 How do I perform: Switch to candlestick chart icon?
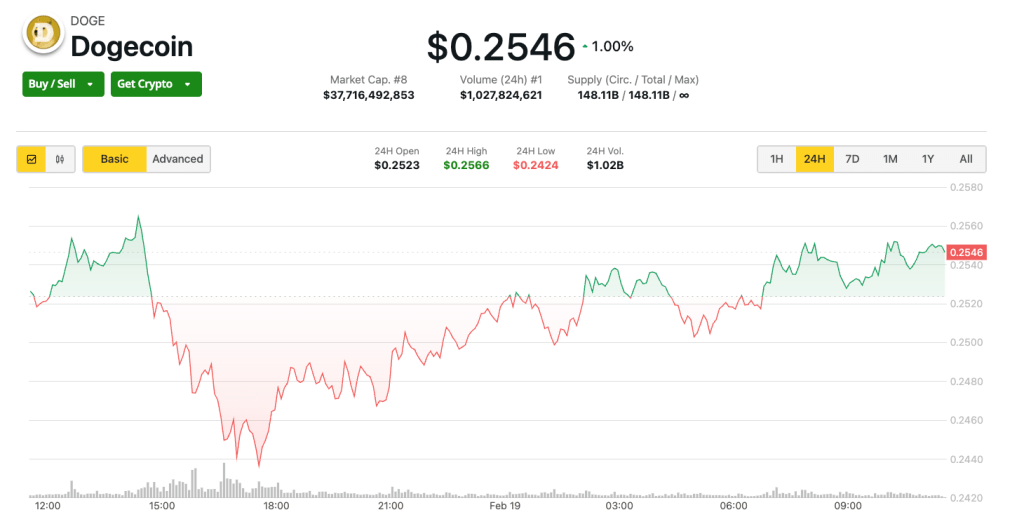pos(60,159)
